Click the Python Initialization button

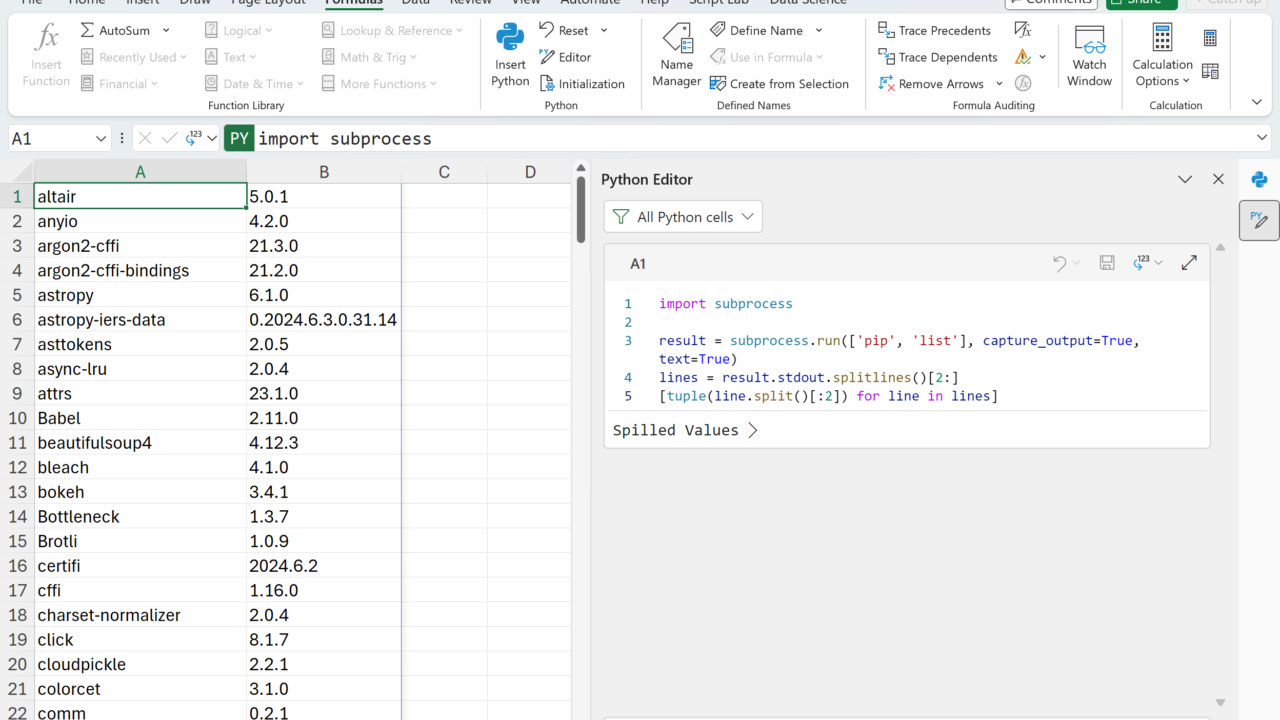point(582,84)
